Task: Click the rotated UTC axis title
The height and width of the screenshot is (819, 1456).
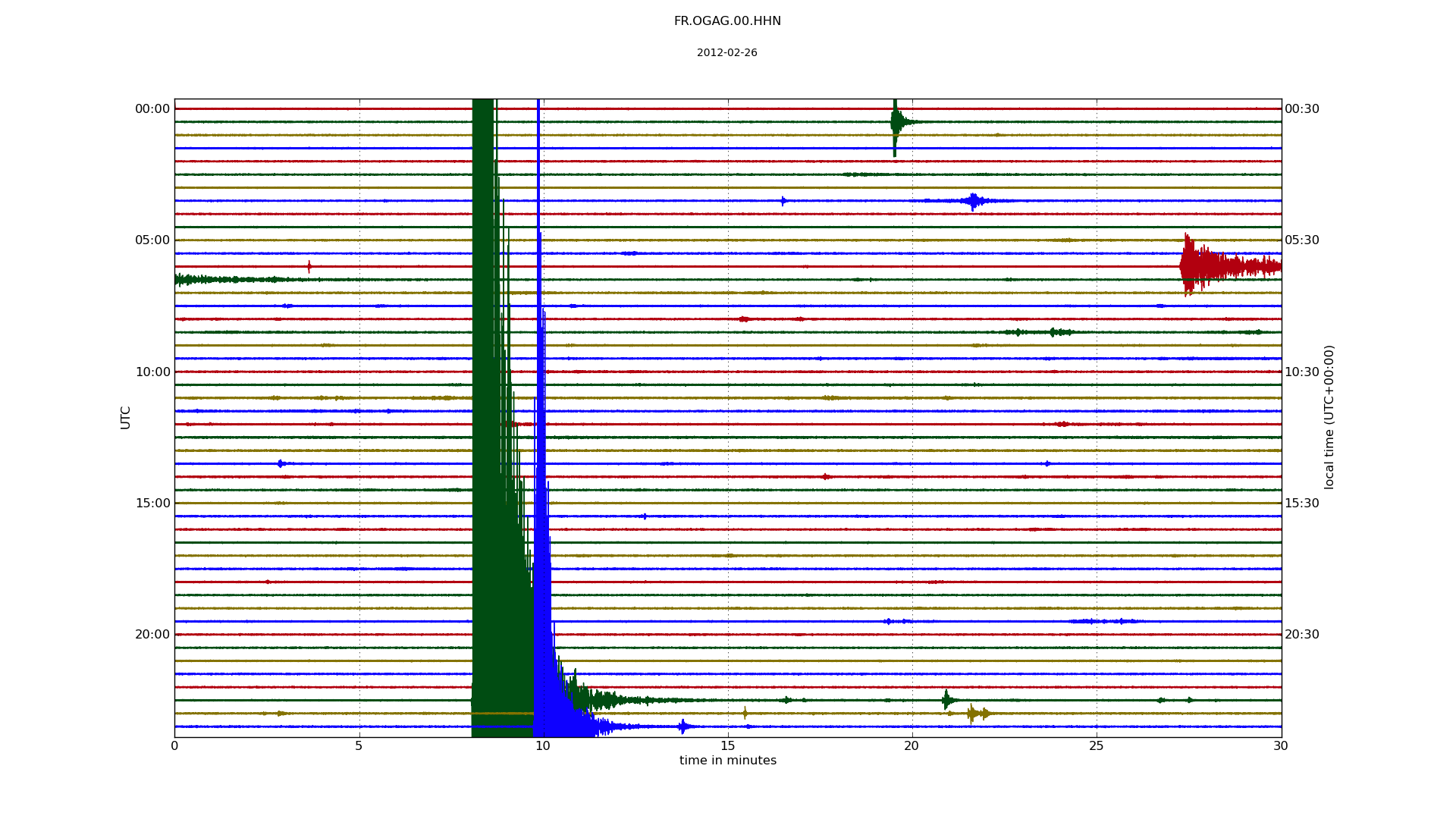Action: coord(126,418)
